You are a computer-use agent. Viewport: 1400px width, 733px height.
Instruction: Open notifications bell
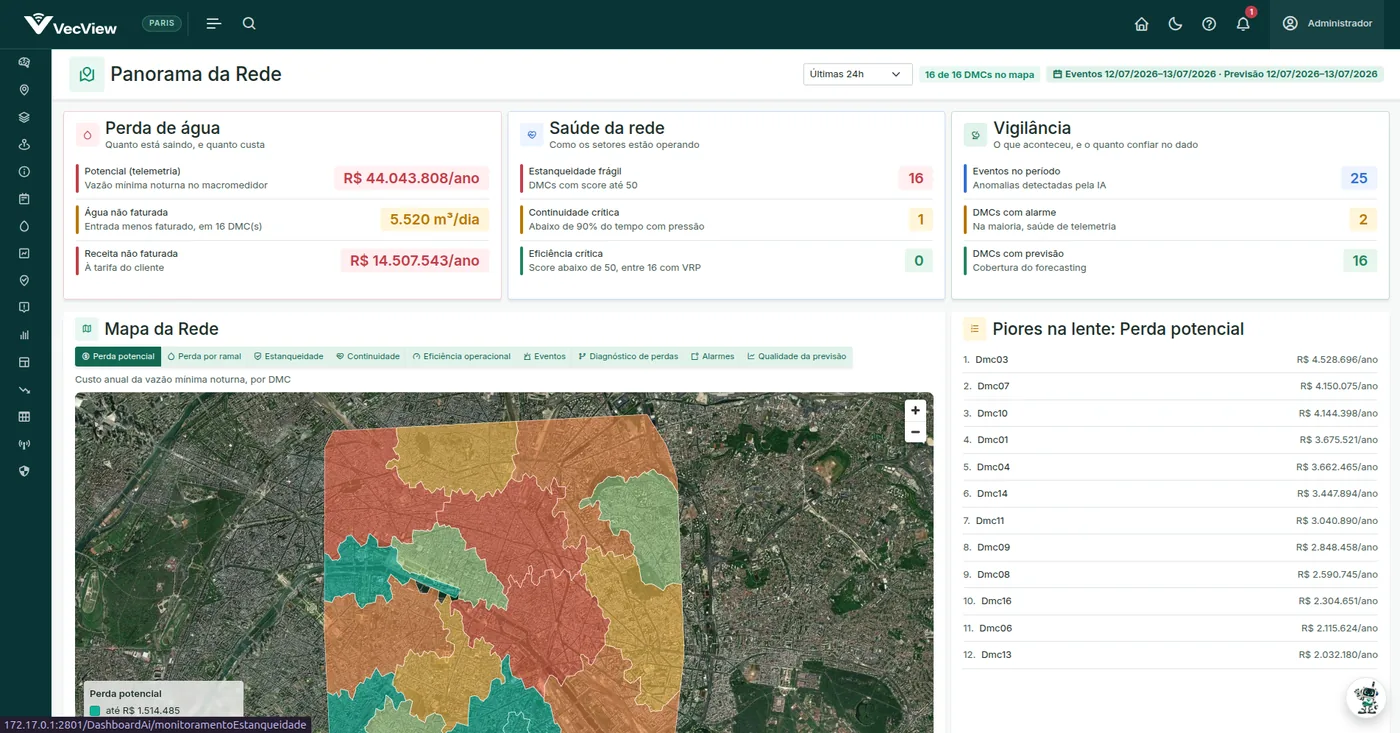[x=1243, y=24]
